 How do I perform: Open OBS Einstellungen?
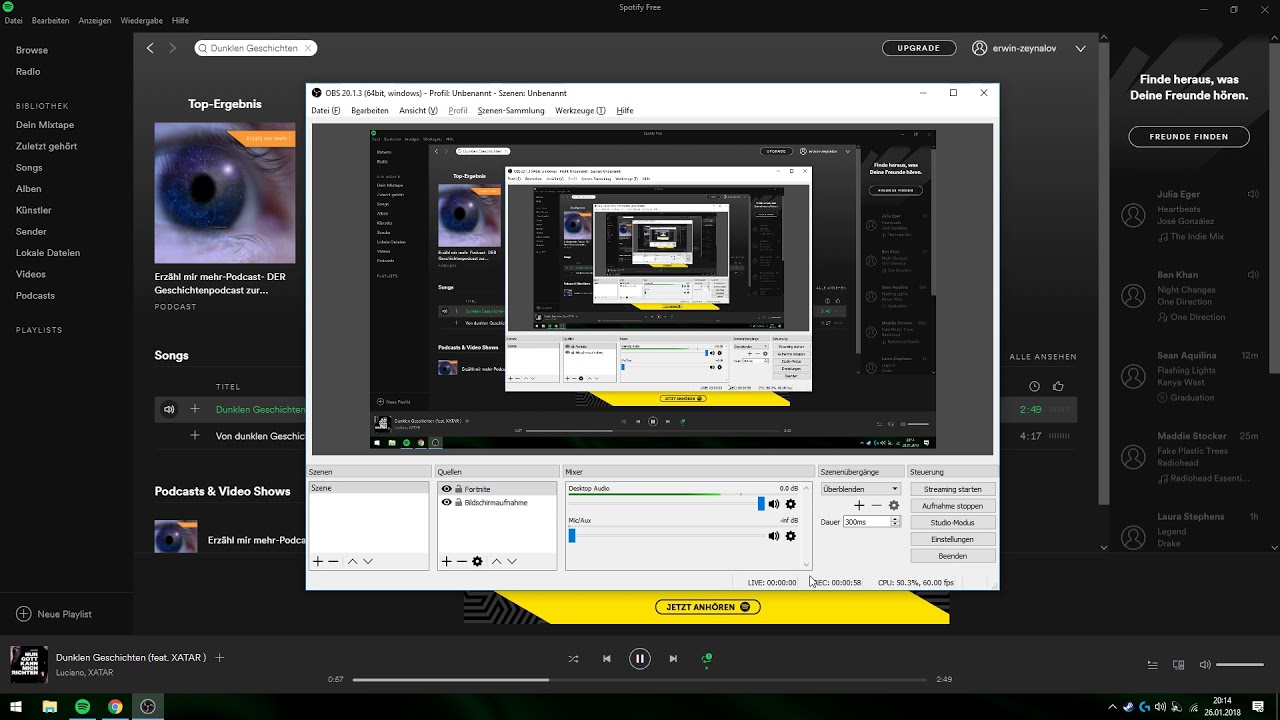pyautogui.click(x=953, y=539)
